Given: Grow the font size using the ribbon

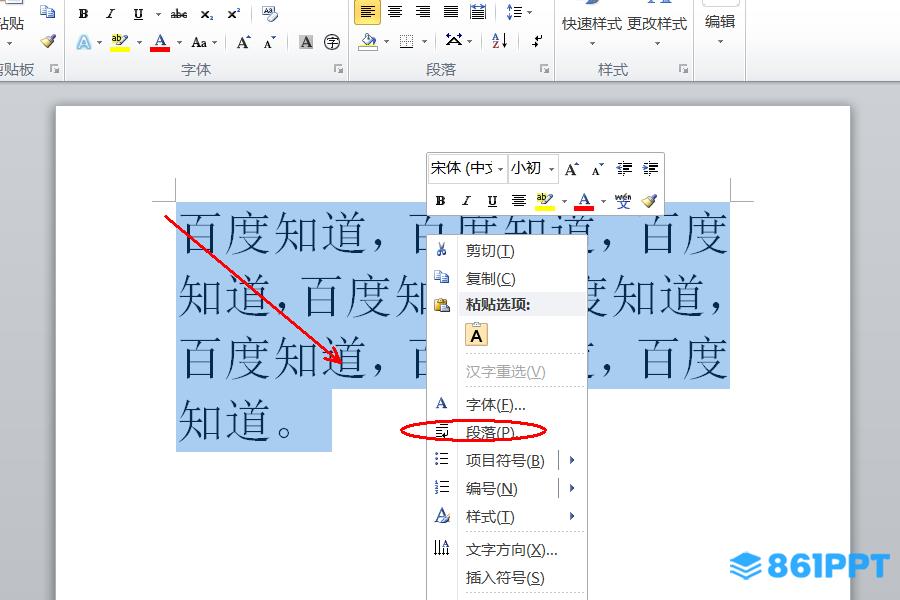Looking at the screenshot, I should point(243,42).
